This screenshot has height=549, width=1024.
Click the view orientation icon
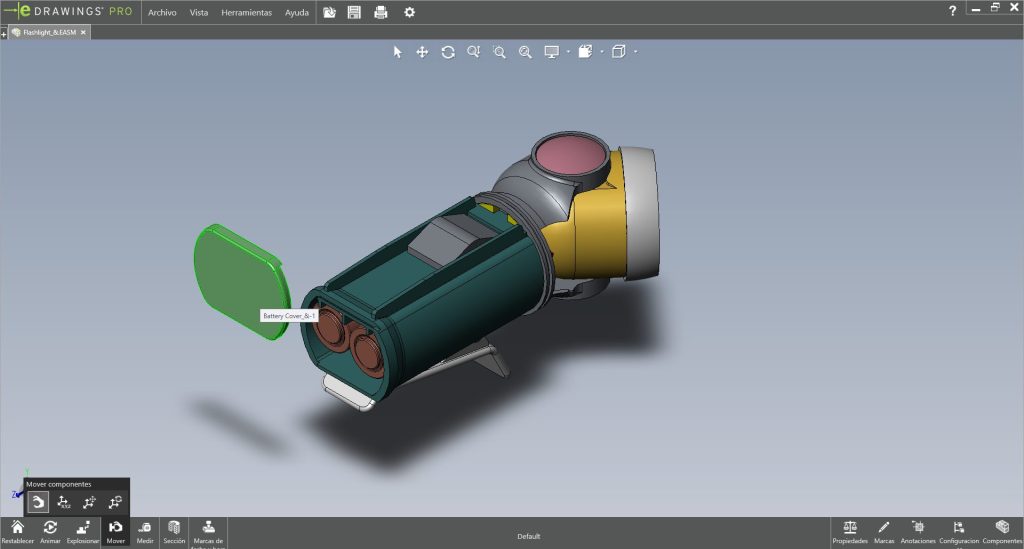586,52
